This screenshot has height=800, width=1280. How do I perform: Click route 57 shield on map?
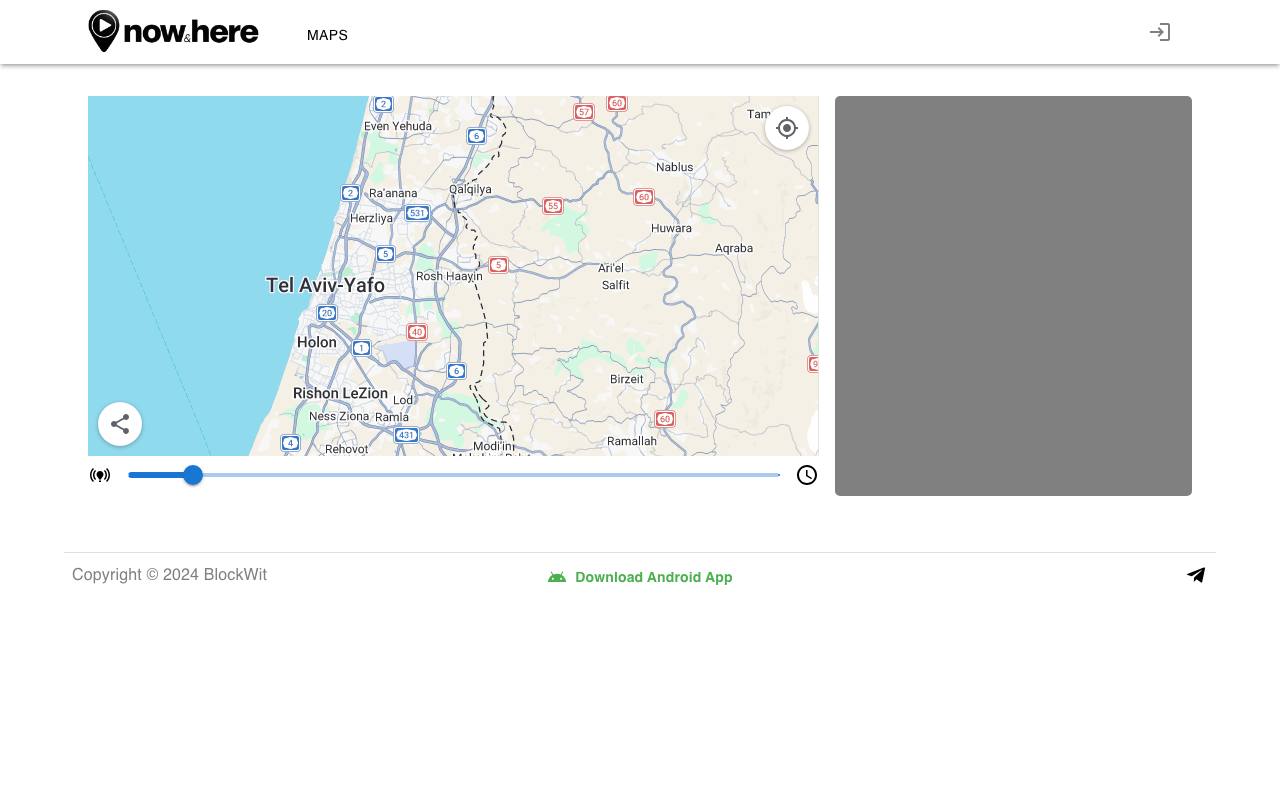(584, 112)
